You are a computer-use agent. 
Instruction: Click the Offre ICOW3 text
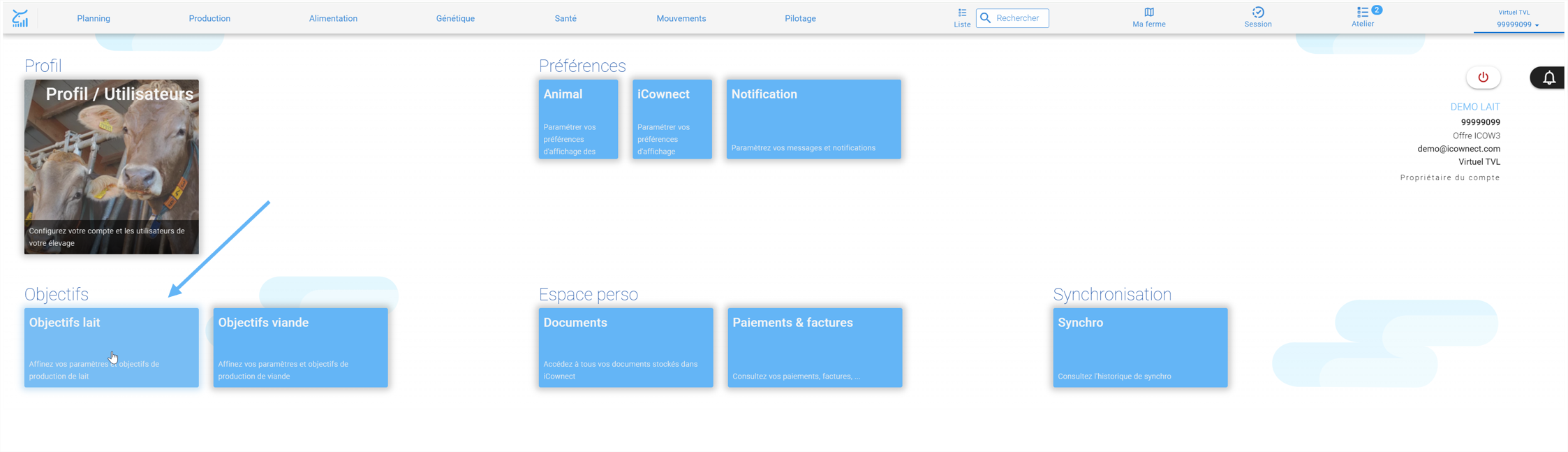(1477, 136)
